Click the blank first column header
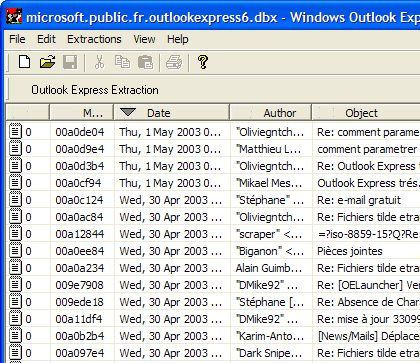The width and height of the screenshot is (420, 363). (28, 113)
